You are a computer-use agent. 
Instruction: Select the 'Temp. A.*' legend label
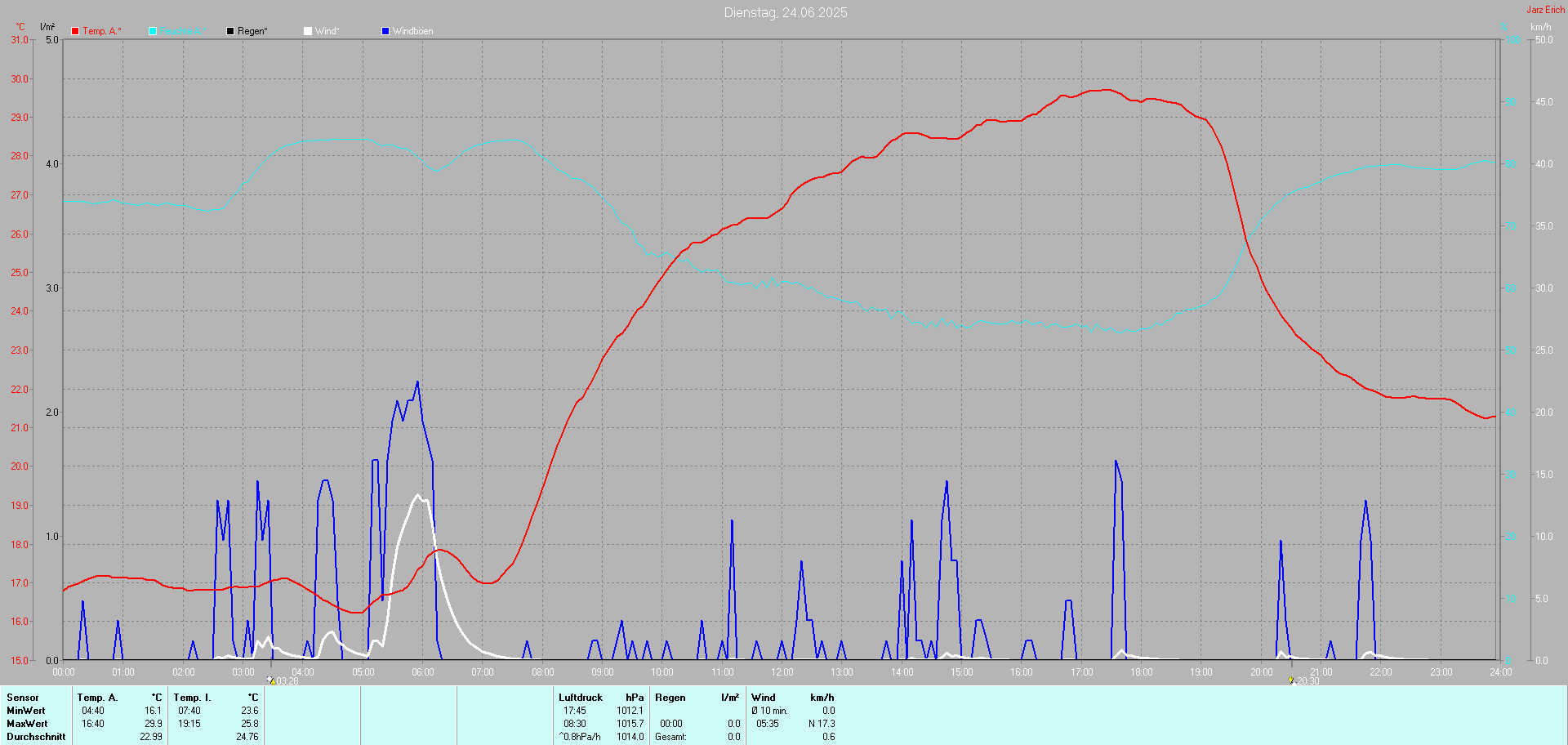tap(102, 31)
